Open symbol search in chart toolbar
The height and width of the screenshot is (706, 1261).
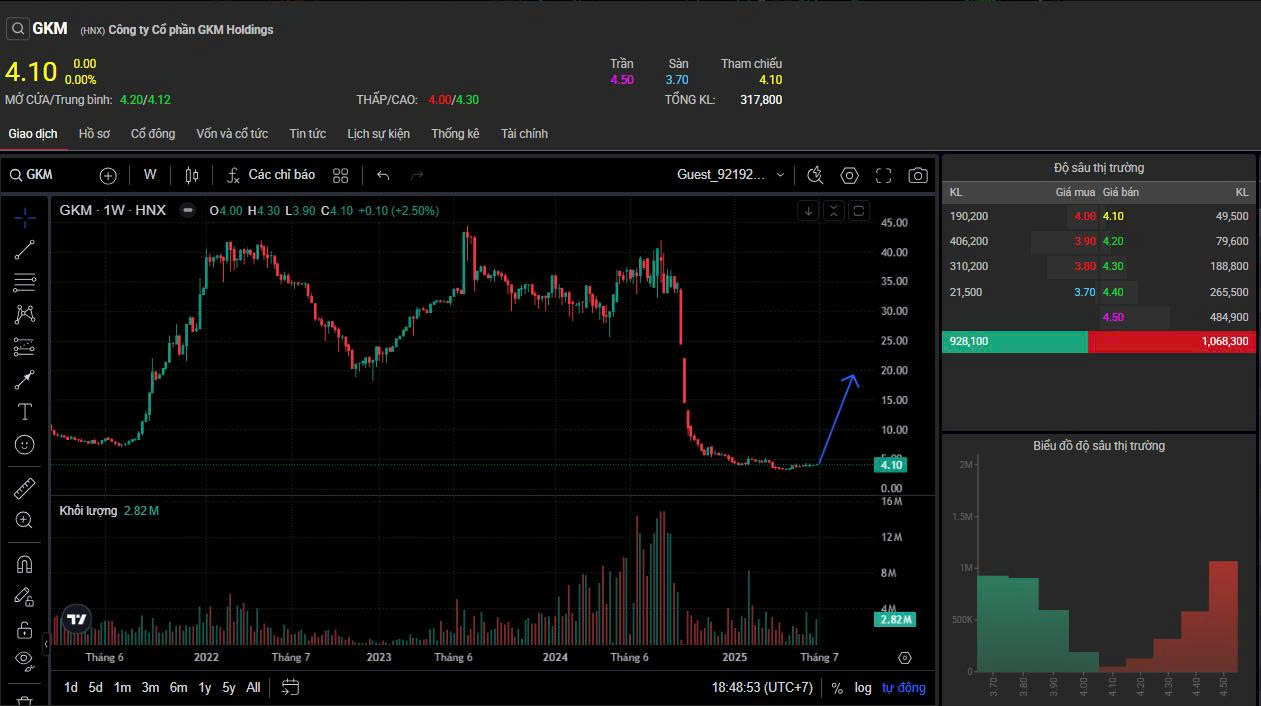pos(31,175)
